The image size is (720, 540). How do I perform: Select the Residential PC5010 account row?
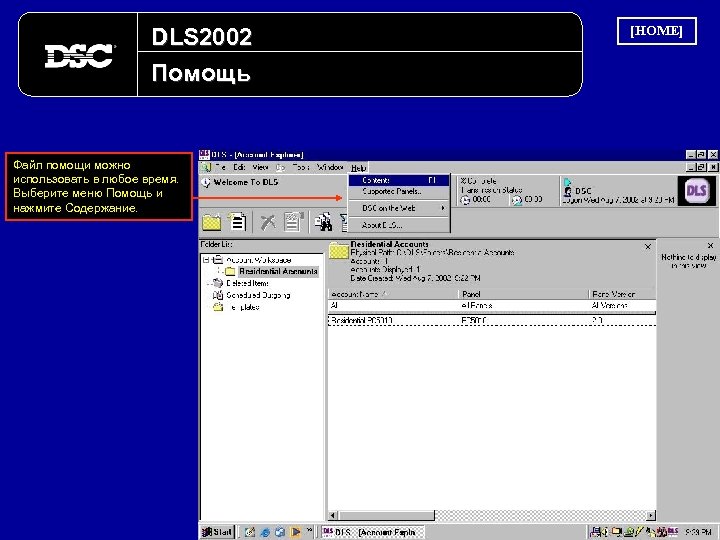pyautogui.click(x=492, y=321)
